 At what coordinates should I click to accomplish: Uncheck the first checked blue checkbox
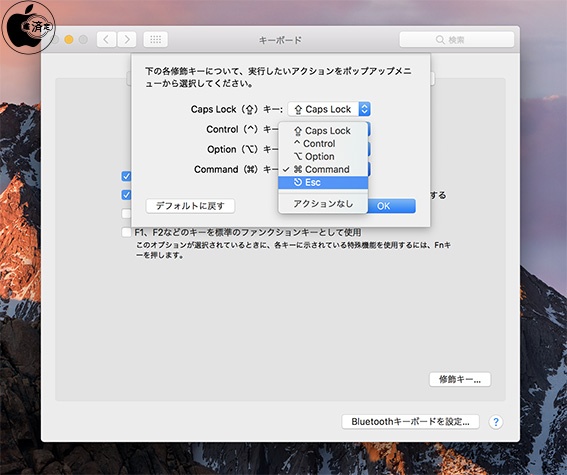[126, 176]
